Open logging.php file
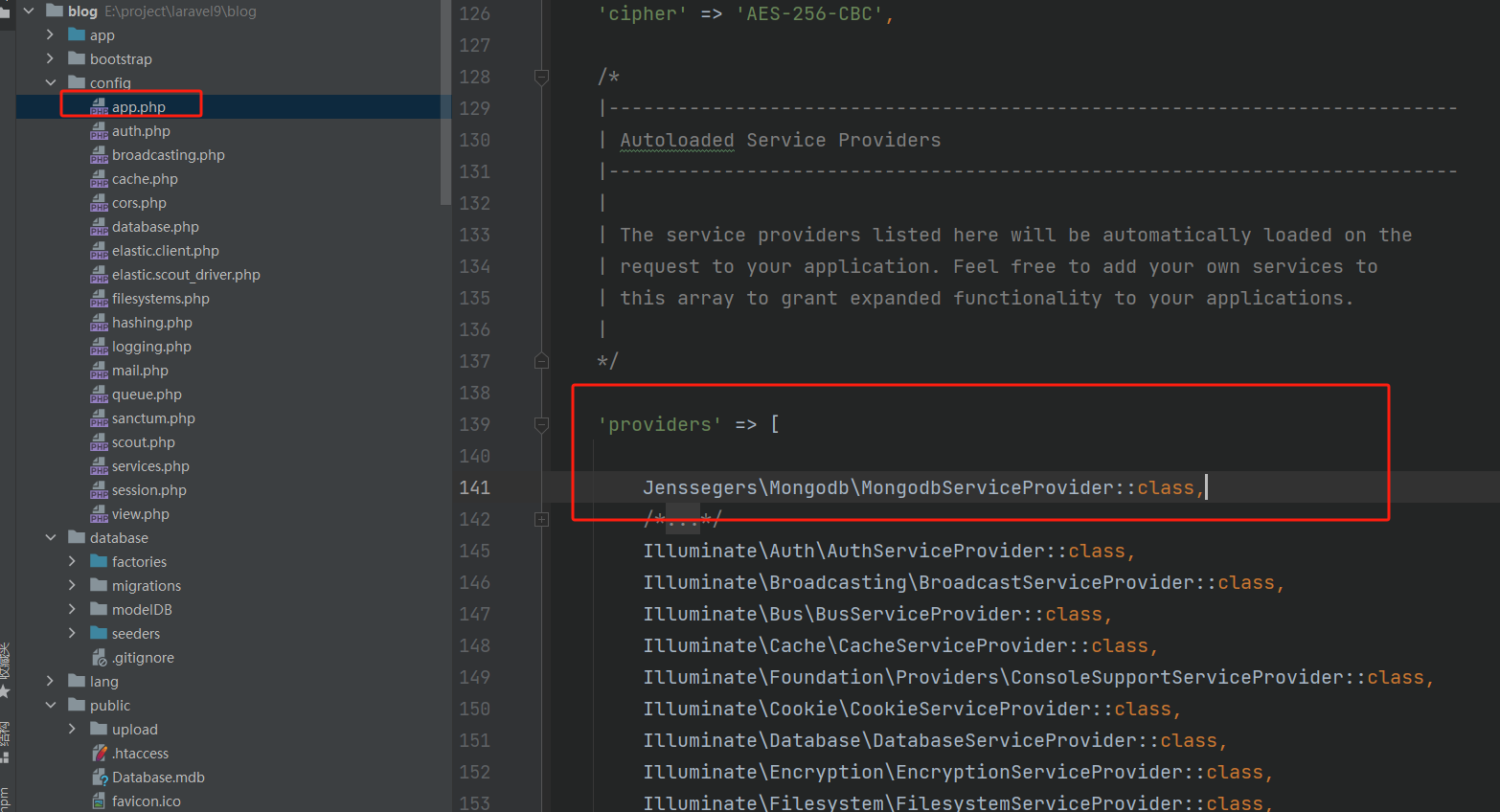Viewport: 1500px width, 812px height. pos(151,347)
